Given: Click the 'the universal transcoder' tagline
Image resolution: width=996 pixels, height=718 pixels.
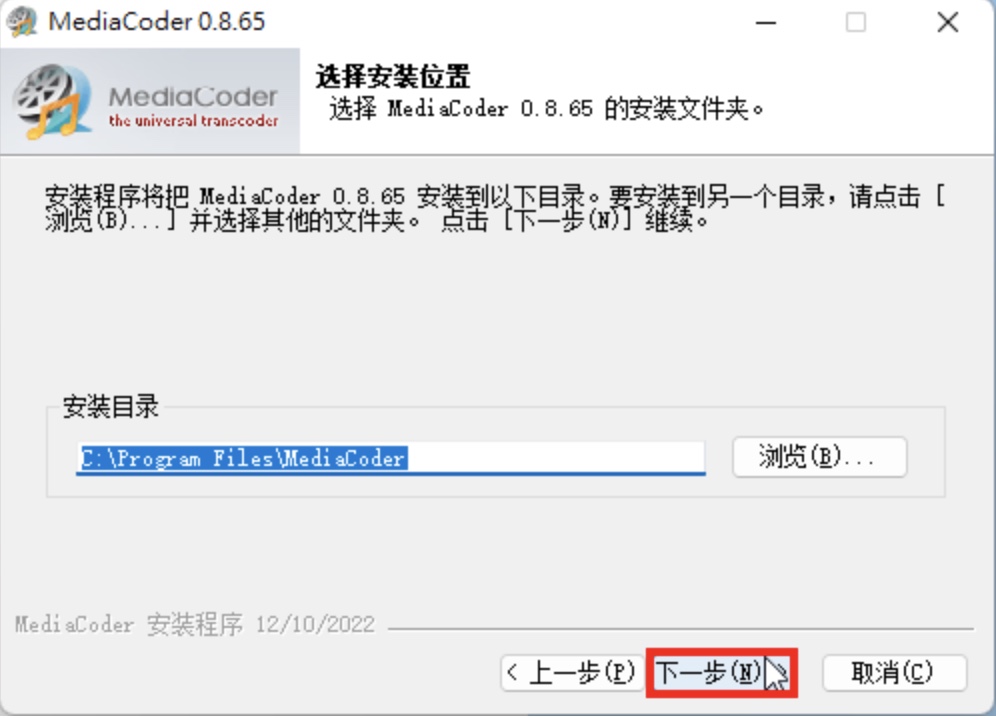Looking at the screenshot, I should point(193,121).
